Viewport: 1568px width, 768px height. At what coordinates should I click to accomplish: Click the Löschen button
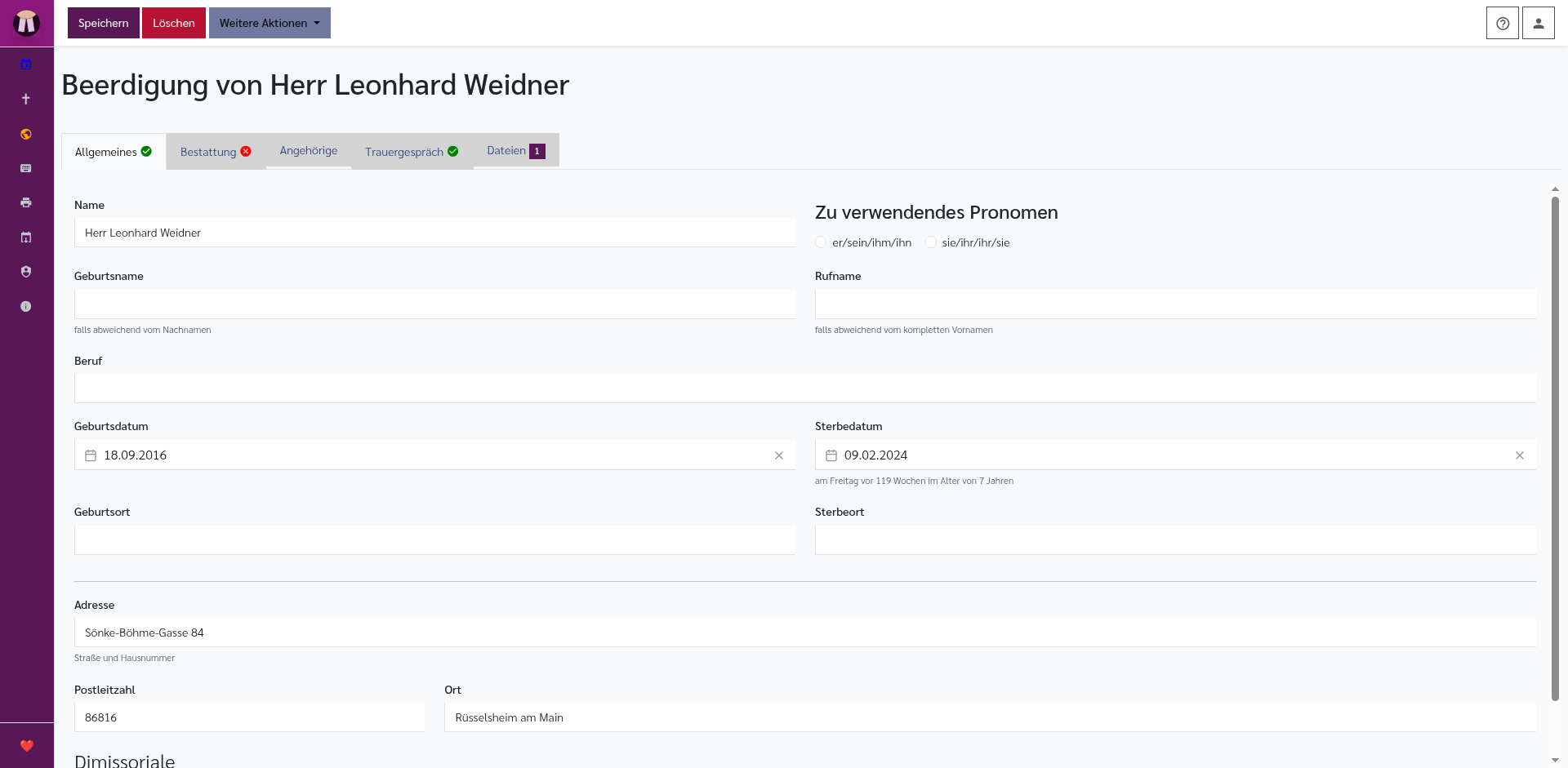pyautogui.click(x=174, y=23)
